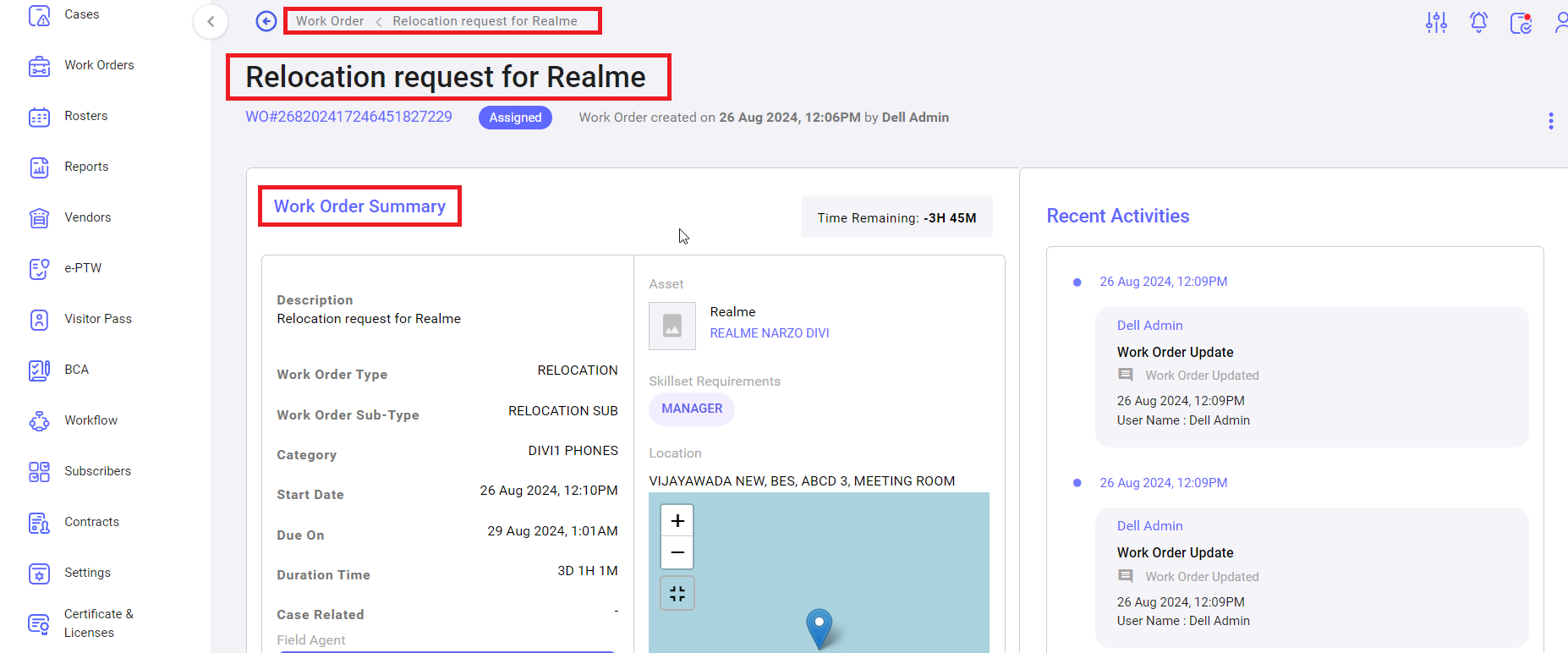This screenshot has height=653, width=1568.
Task: Click the Realme asset image thumbnail
Action: [x=672, y=326]
